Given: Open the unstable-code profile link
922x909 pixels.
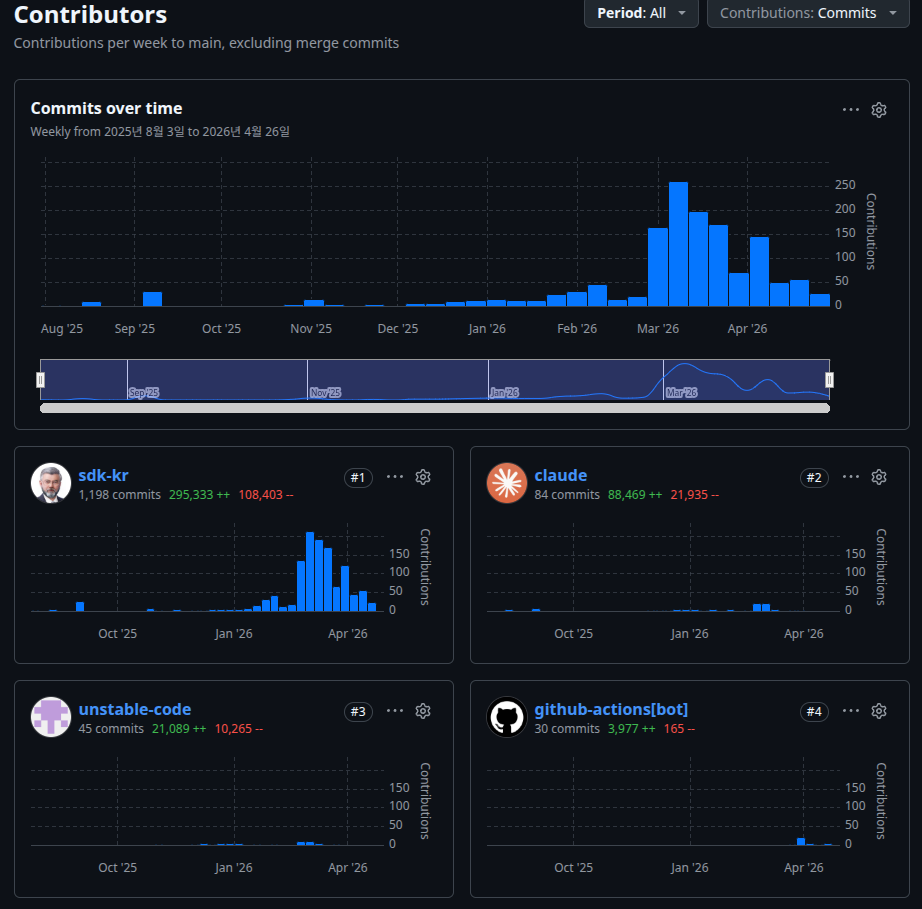Looking at the screenshot, I should pos(135,709).
